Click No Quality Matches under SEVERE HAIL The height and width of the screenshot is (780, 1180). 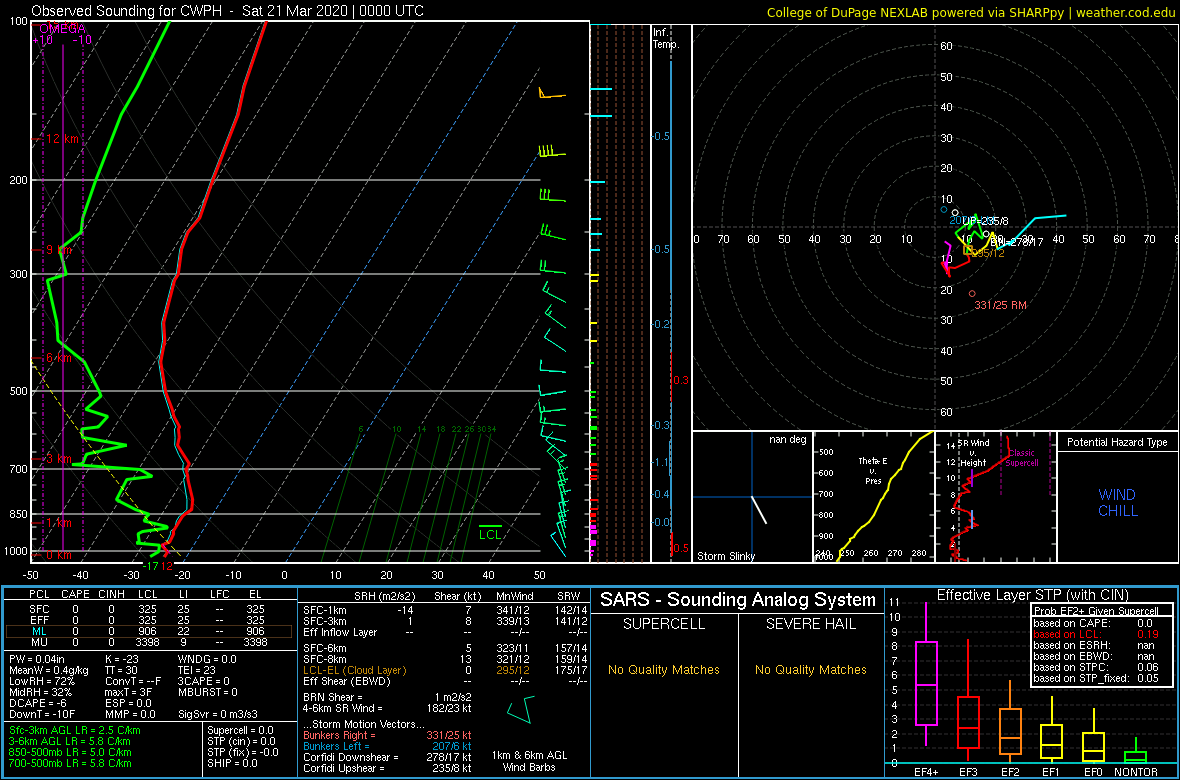pyautogui.click(x=810, y=669)
